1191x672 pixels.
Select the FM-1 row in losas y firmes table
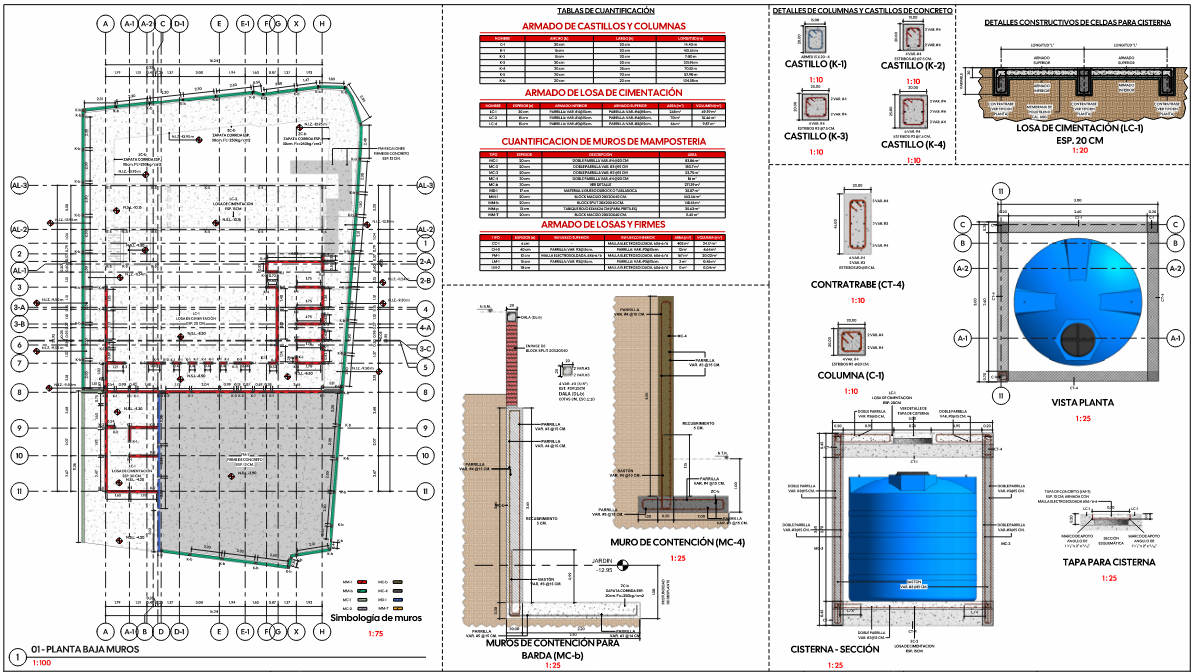(602, 255)
